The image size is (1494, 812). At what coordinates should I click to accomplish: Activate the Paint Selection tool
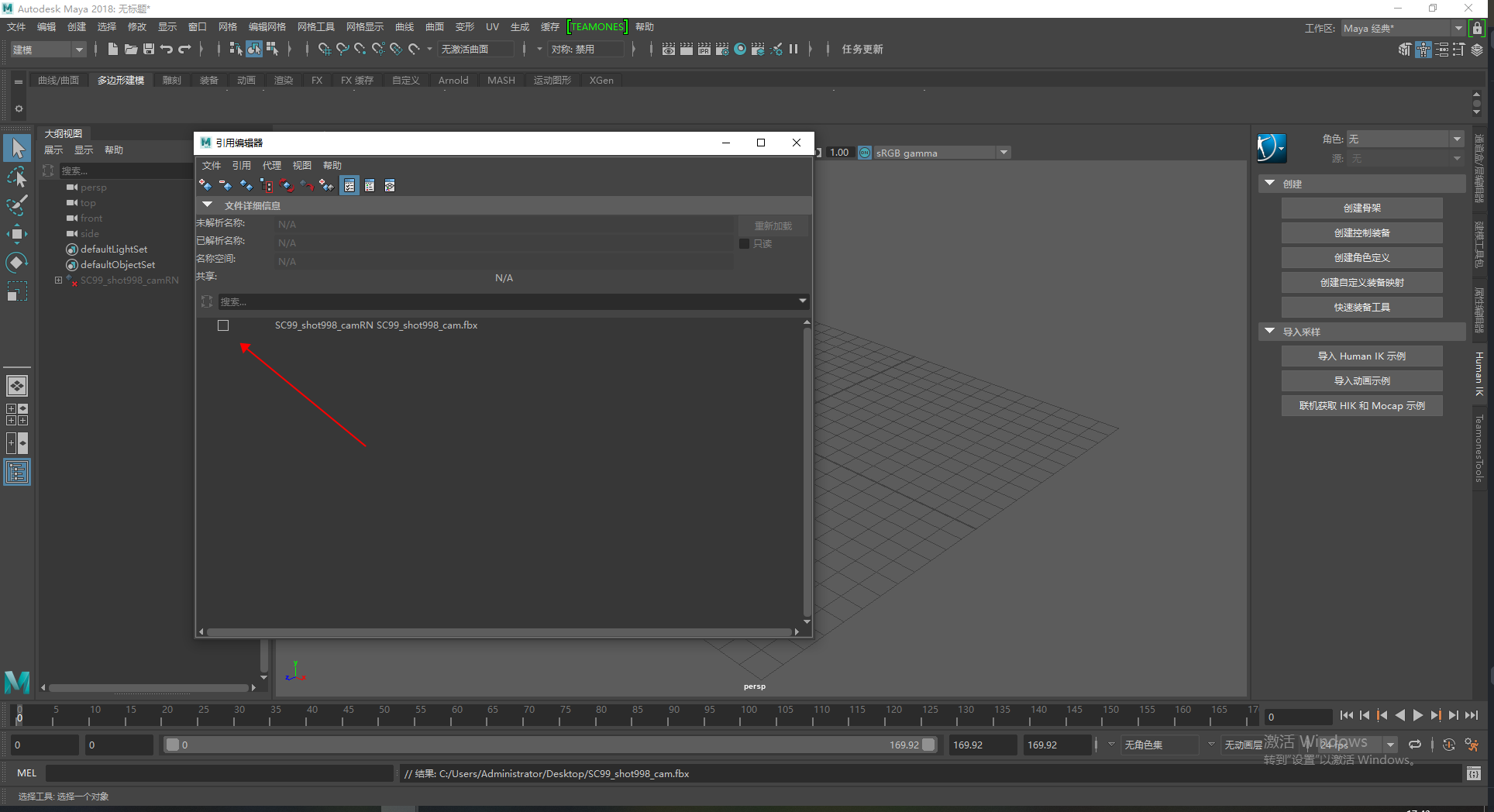[17, 205]
